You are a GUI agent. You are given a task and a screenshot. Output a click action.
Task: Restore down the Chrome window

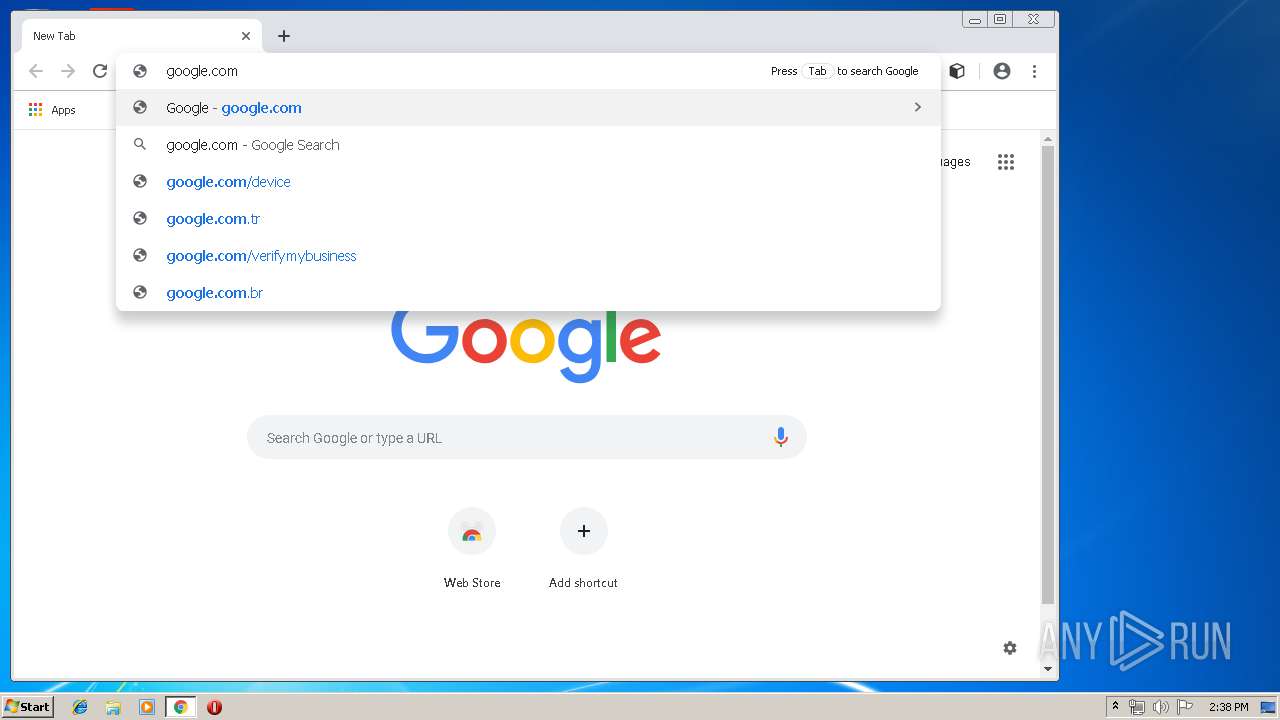pos(1000,19)
